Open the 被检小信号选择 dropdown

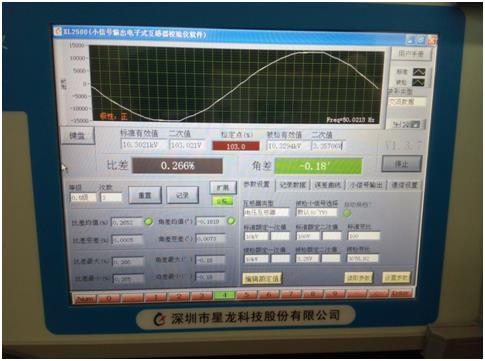(317, 212)
